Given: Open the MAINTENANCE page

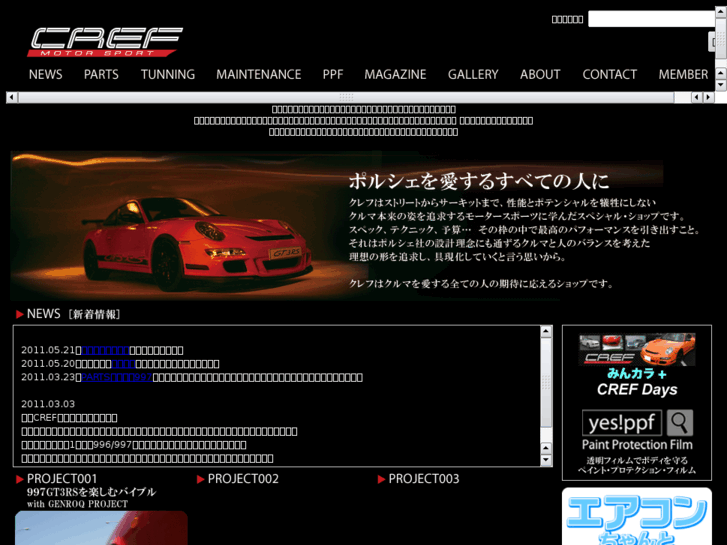Looking at the screenshot, I should (x=259, y=74).
